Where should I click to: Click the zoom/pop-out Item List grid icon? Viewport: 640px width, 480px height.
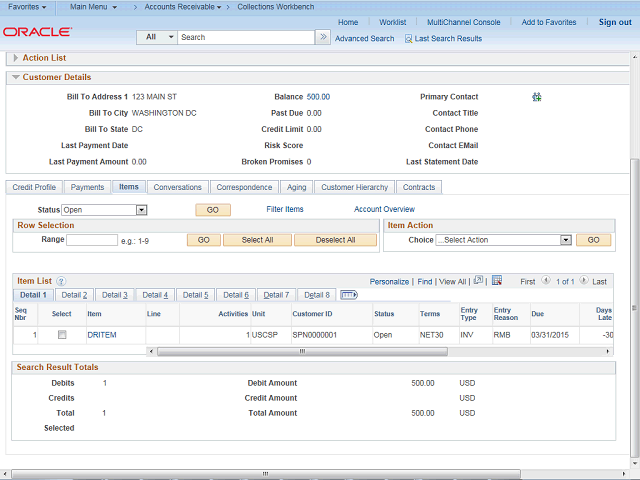pos(479,281)
